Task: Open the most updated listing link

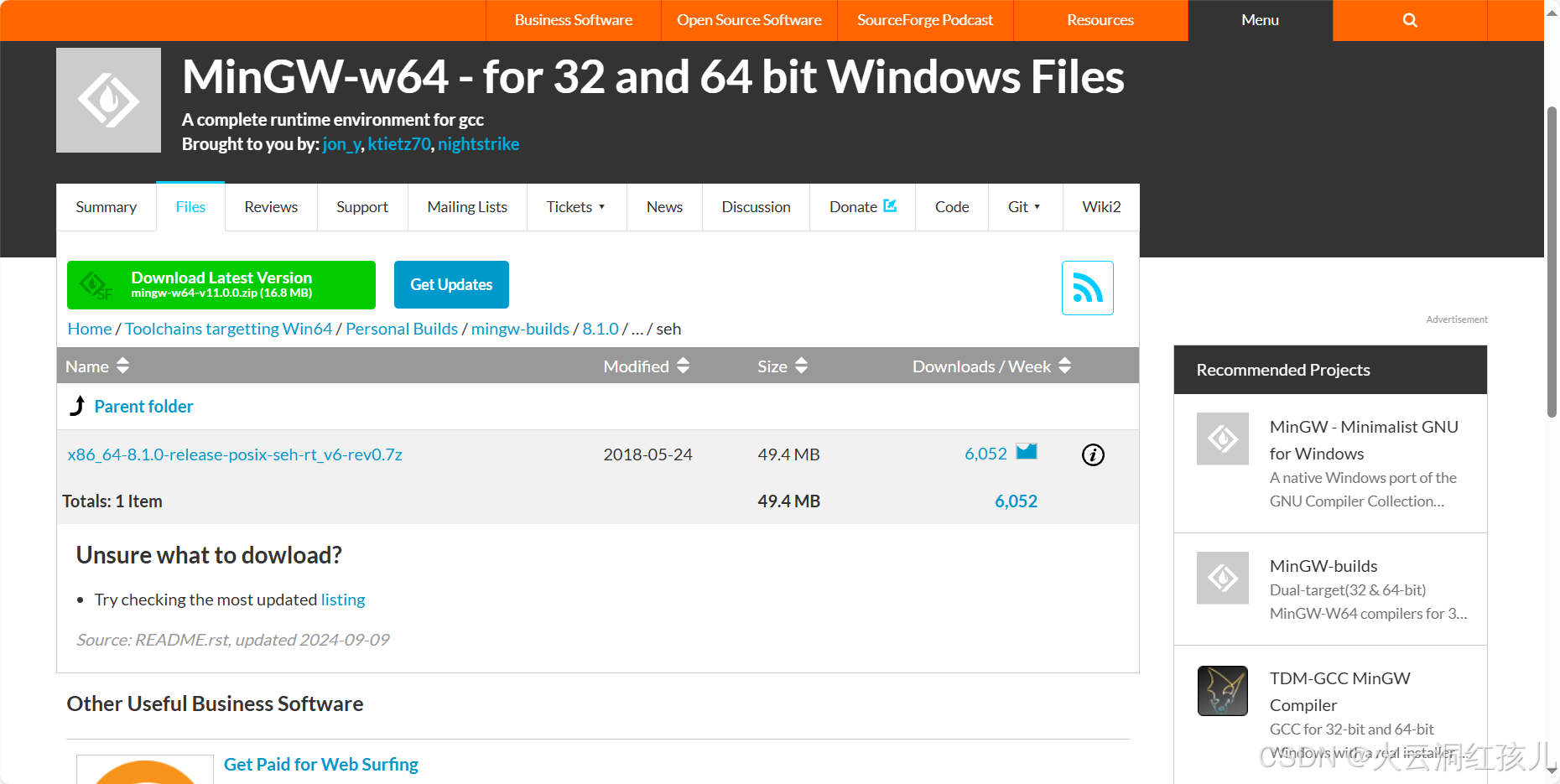Action: 343,600
